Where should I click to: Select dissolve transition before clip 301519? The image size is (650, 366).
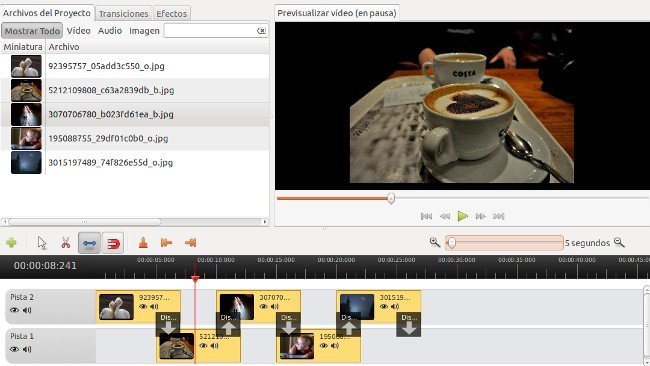tap(349, 324)
